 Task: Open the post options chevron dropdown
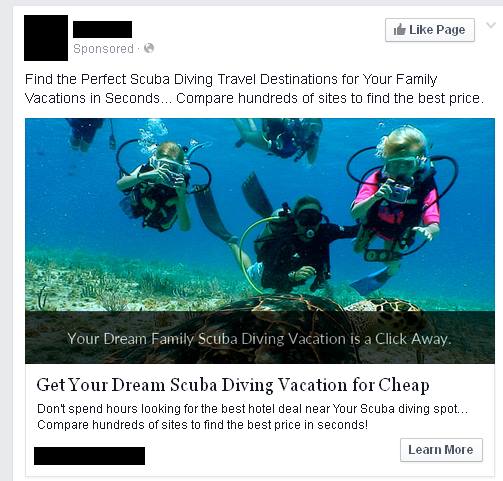coord(491,25)
